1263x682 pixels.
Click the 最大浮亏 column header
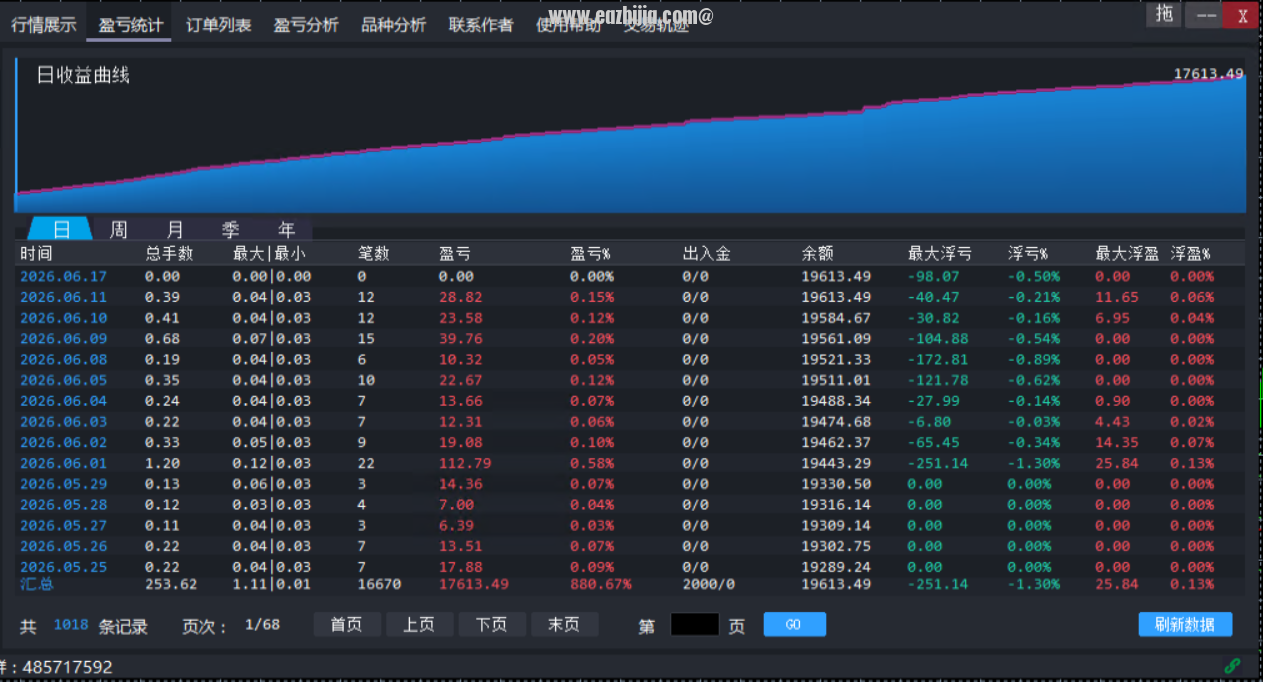click(x=939, y=254)
